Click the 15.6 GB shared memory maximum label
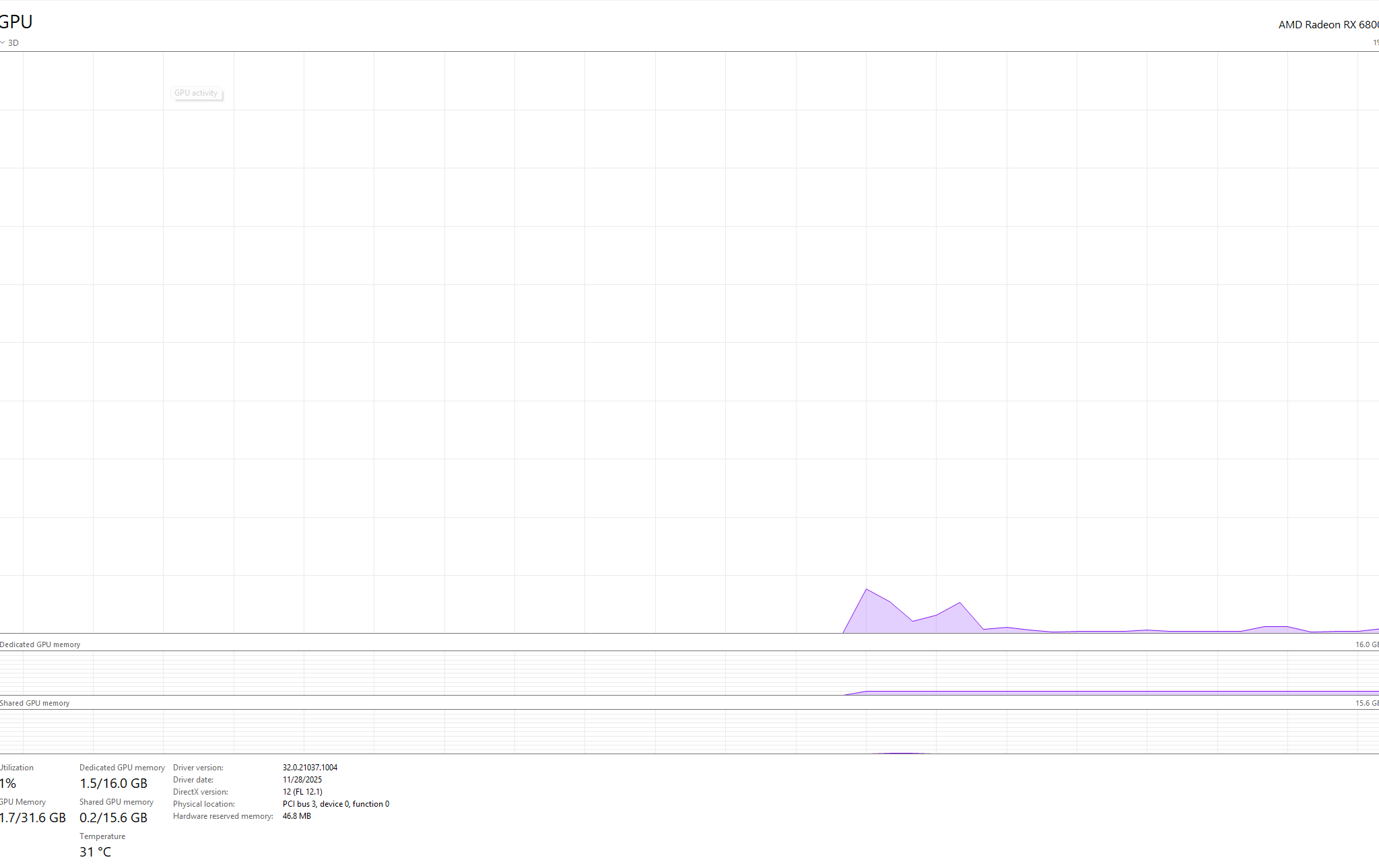This screenshot has height=868, width=1379. coord(1367,704)
